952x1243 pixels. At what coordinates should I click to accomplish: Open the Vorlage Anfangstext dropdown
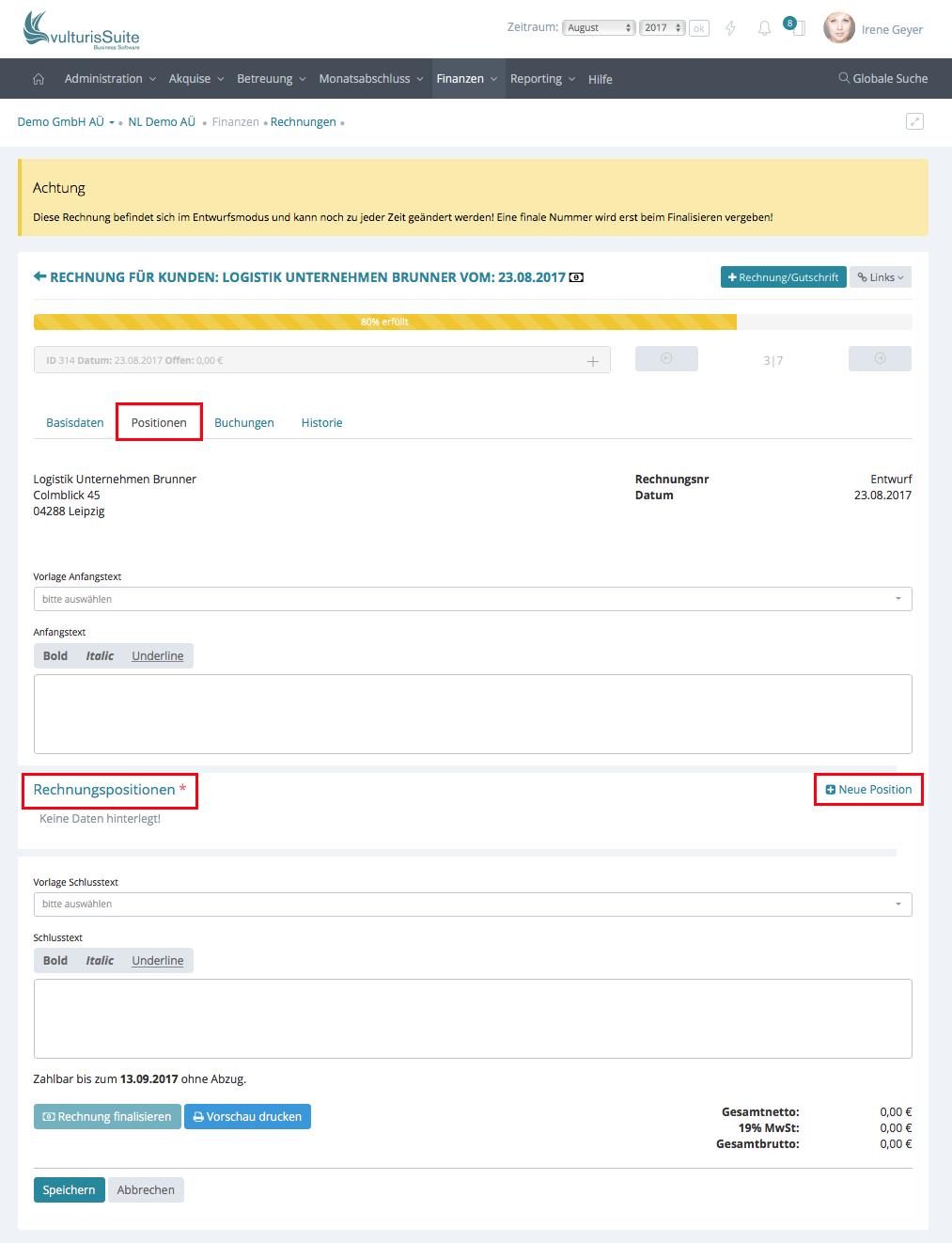point(473,599)
